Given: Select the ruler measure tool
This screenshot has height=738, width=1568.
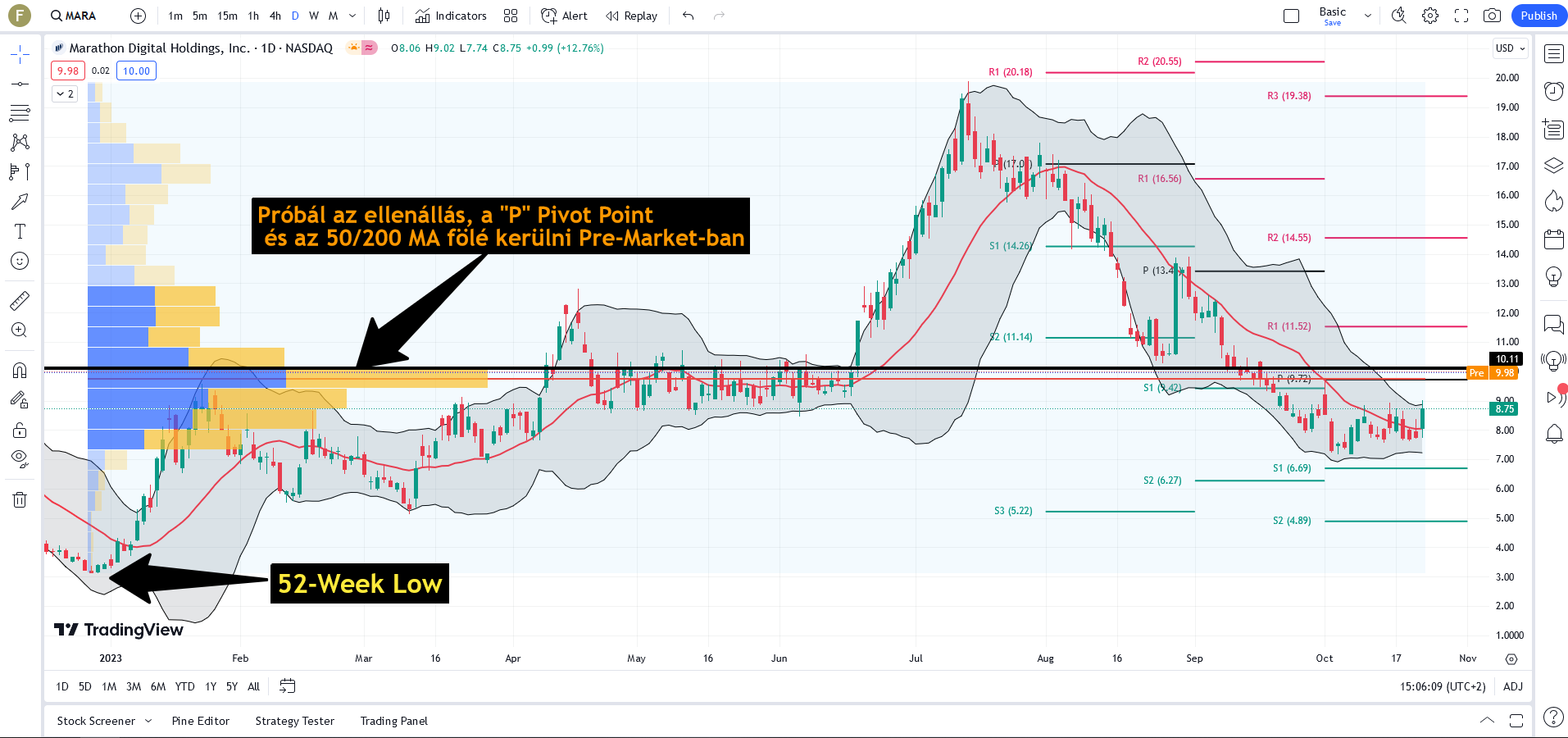Looking at the screenshot, I should click(x=20, y=301).
